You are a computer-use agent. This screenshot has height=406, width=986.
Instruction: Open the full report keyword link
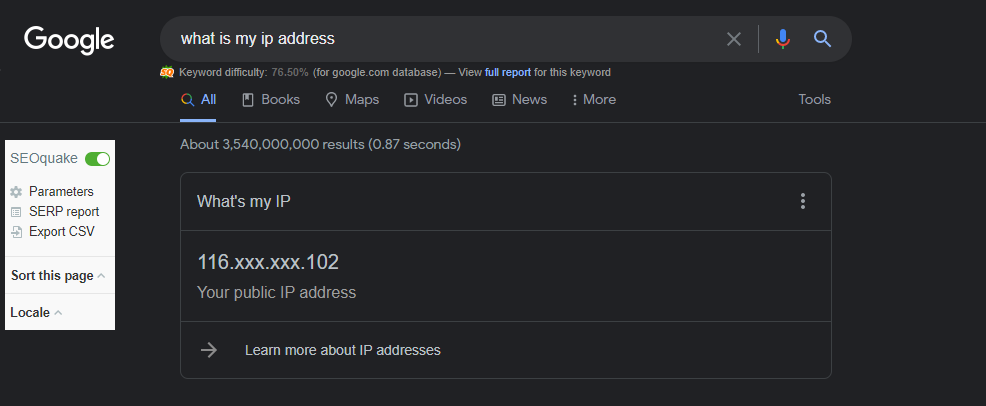[508, 72]
